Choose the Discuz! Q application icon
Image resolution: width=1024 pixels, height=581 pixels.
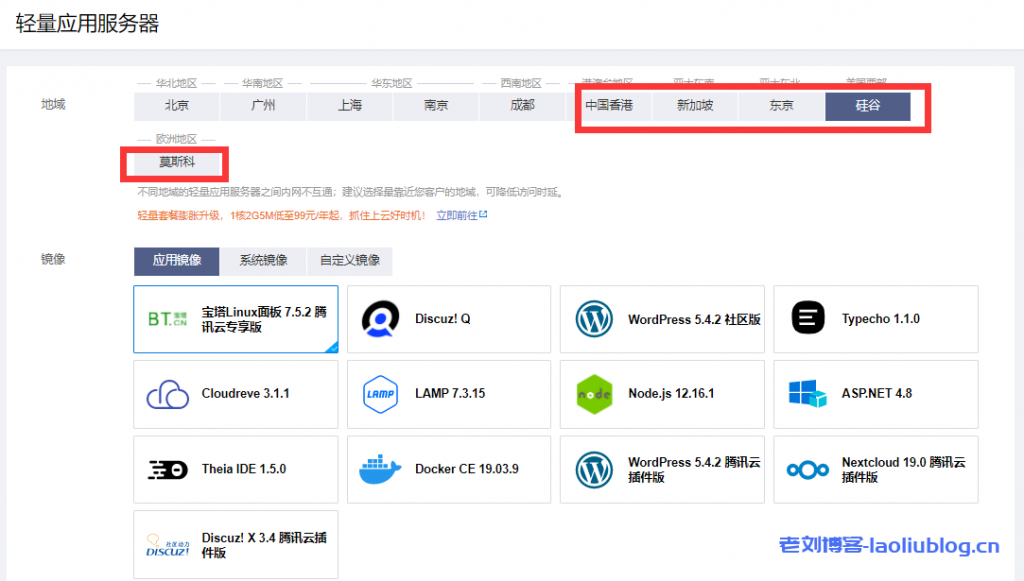click(381, 319)
